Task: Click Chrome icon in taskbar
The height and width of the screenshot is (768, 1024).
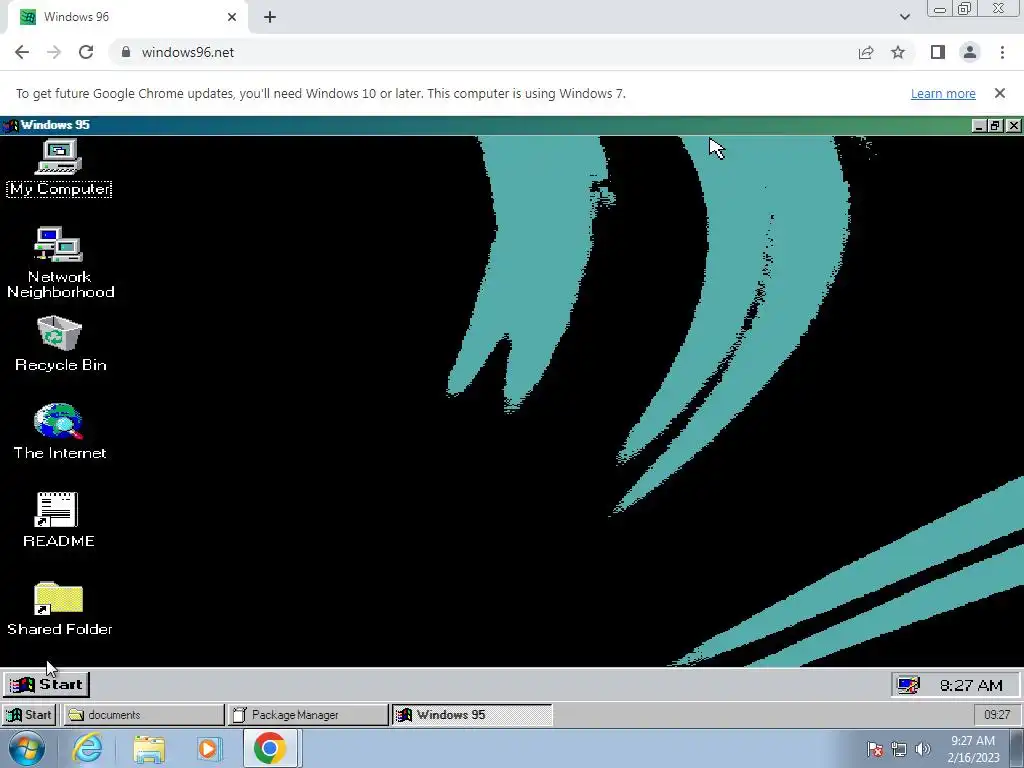Action: coord(270,748)
